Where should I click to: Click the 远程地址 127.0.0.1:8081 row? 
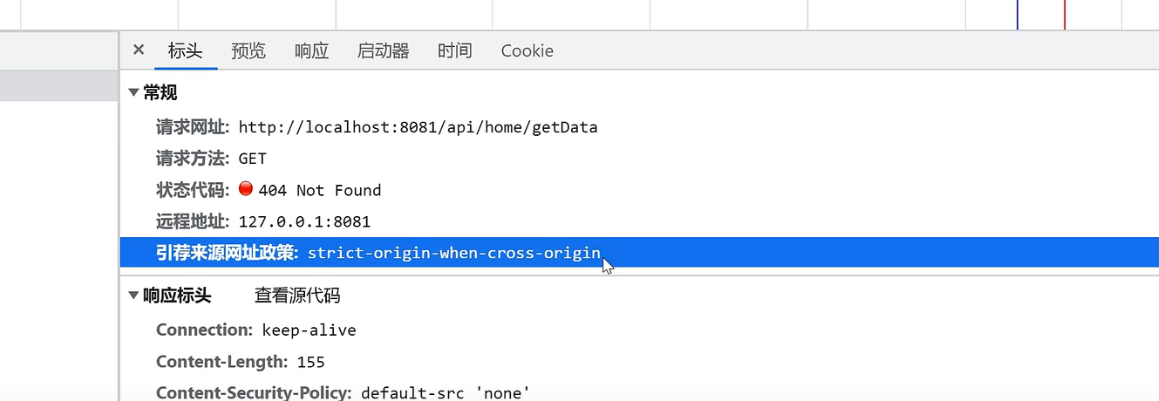pos(639,222)
